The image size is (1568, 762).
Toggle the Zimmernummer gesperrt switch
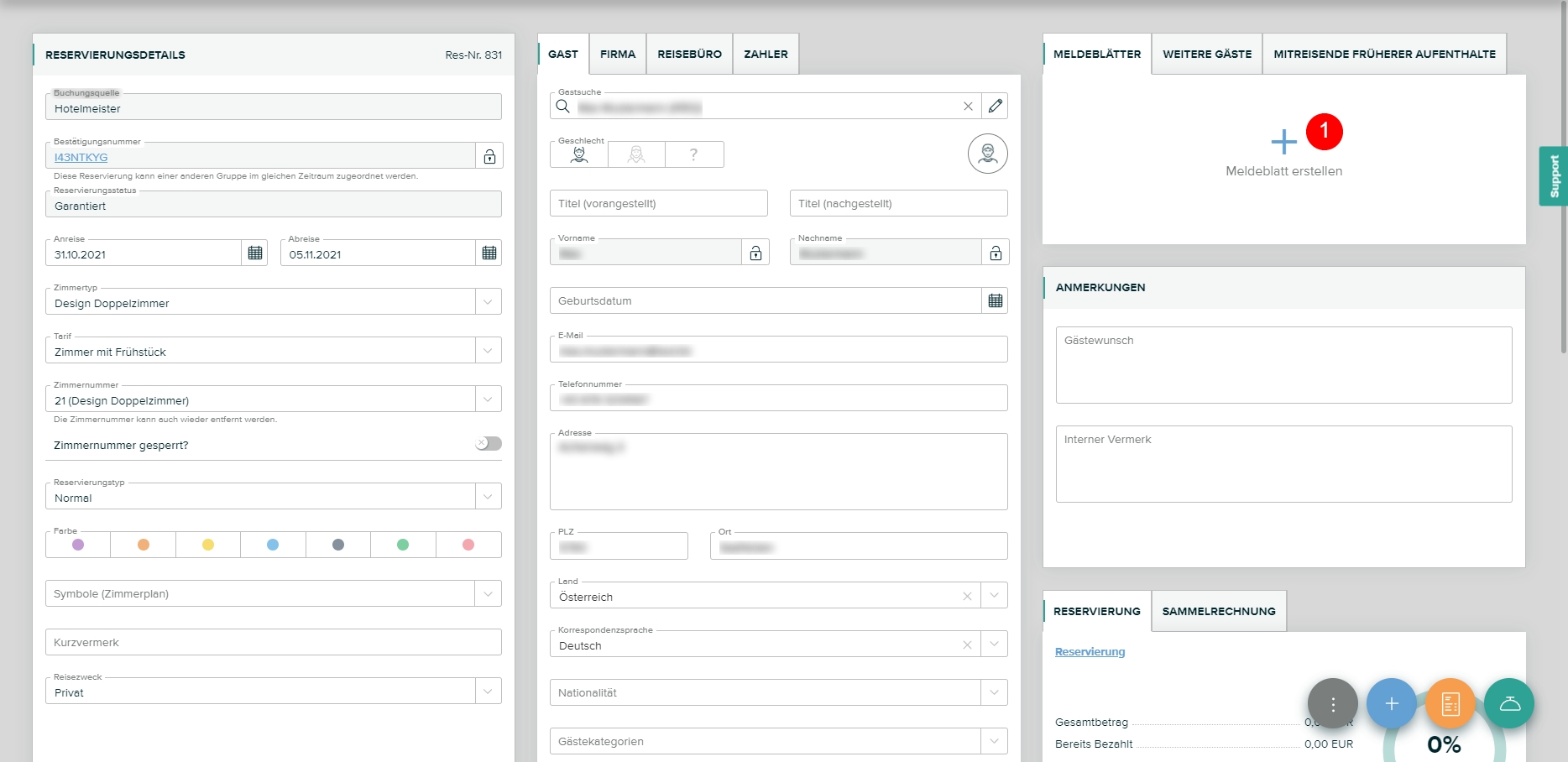pos(488,444)
